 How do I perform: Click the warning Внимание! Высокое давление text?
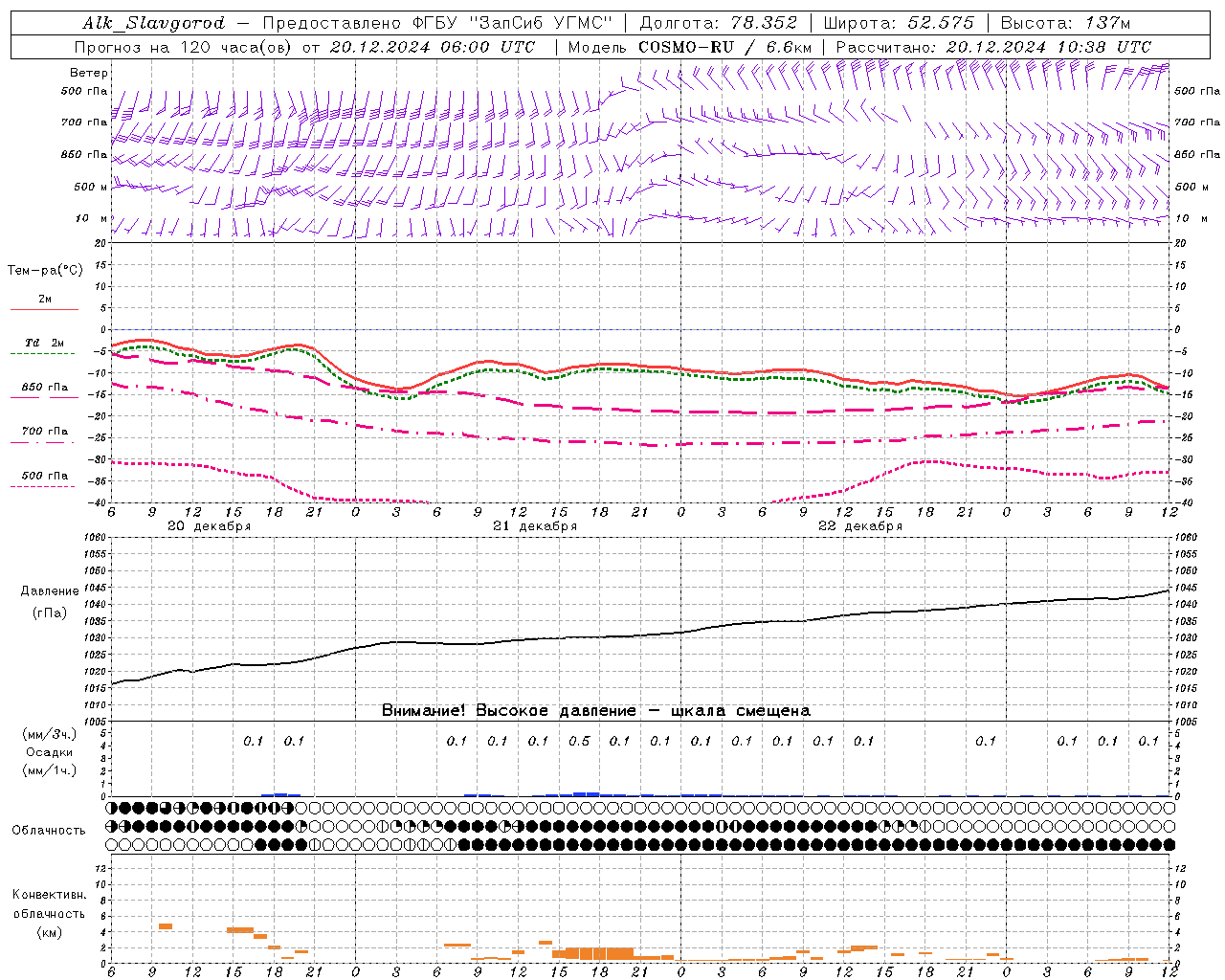pyautogui.click(x=596, y=710)
